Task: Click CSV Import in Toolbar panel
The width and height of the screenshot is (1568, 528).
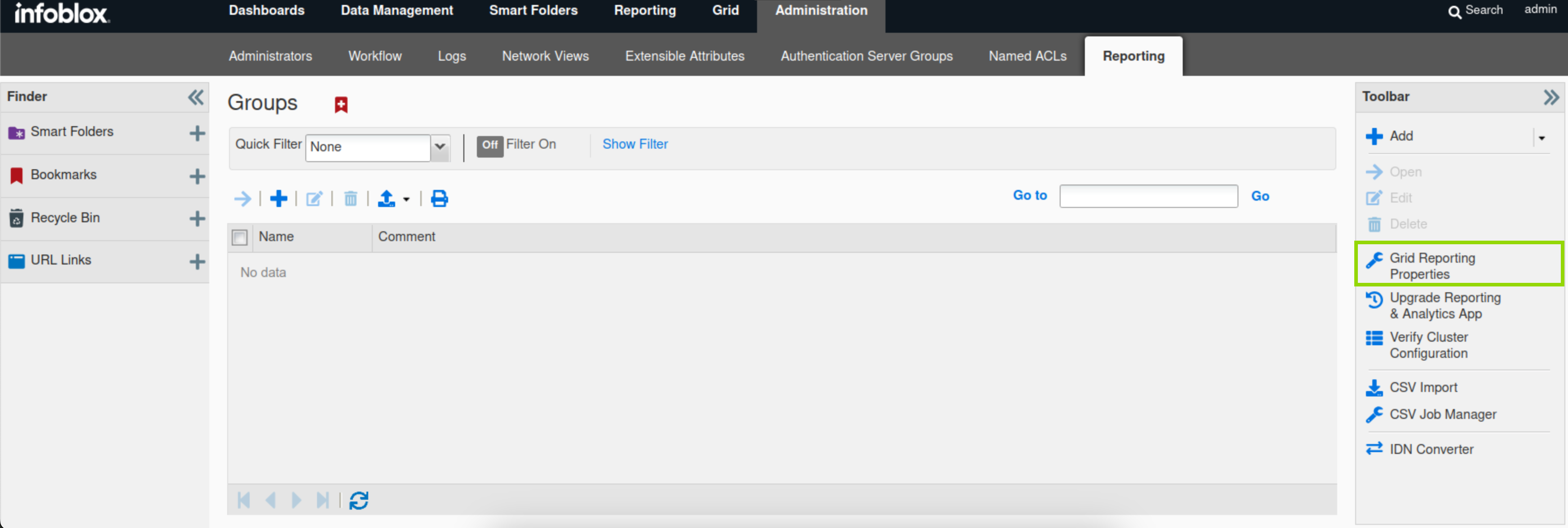Action: click(x=1423, y=387)
